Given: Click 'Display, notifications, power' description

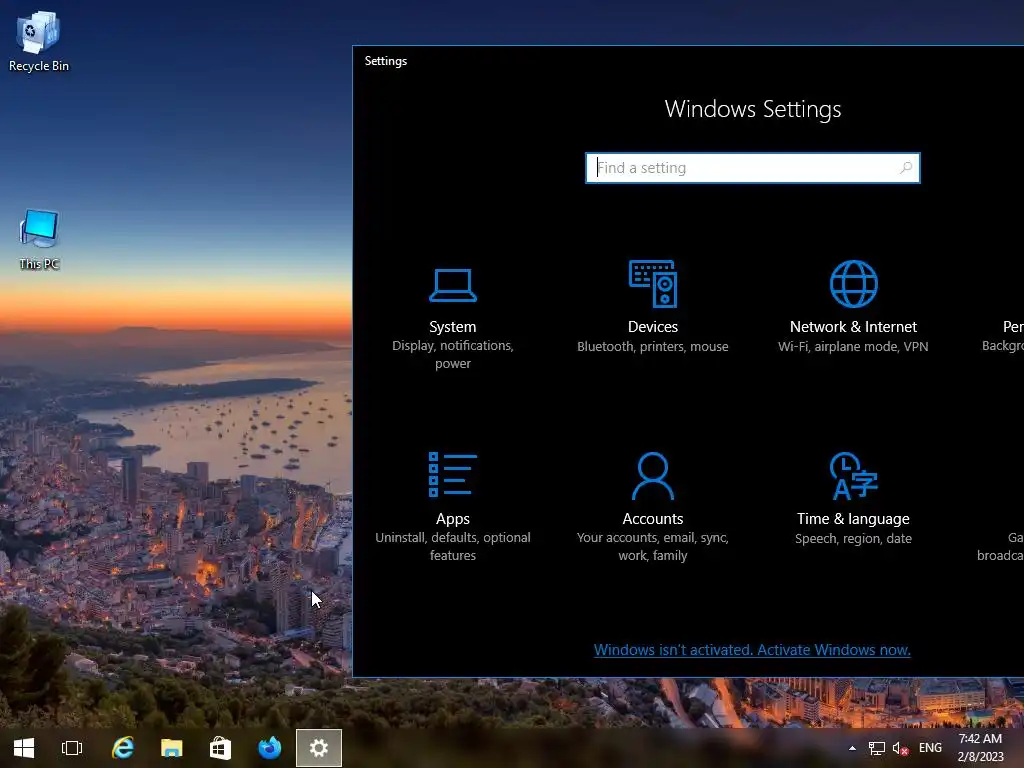Looking at the screenshot, I should [453, 355].
